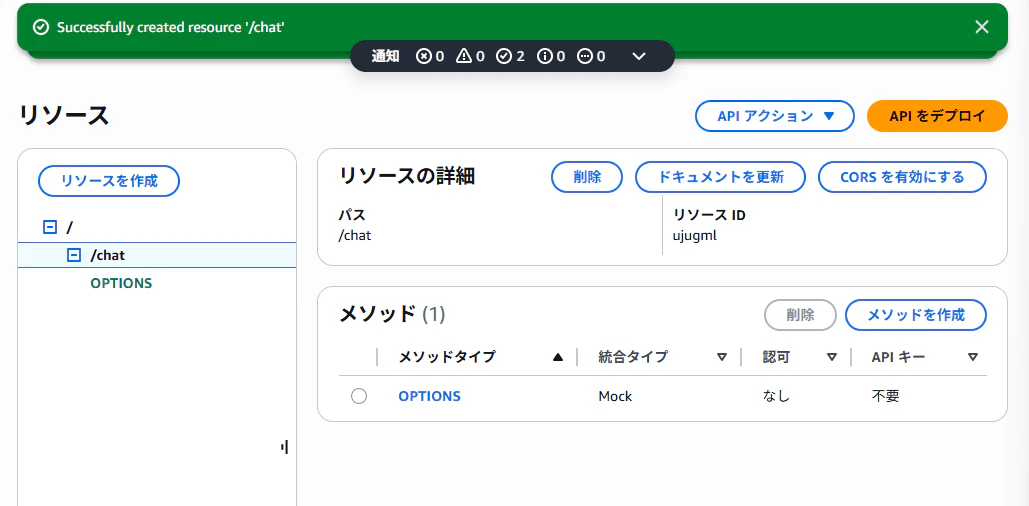Click the error count icon in notification bar

point(423,56)
